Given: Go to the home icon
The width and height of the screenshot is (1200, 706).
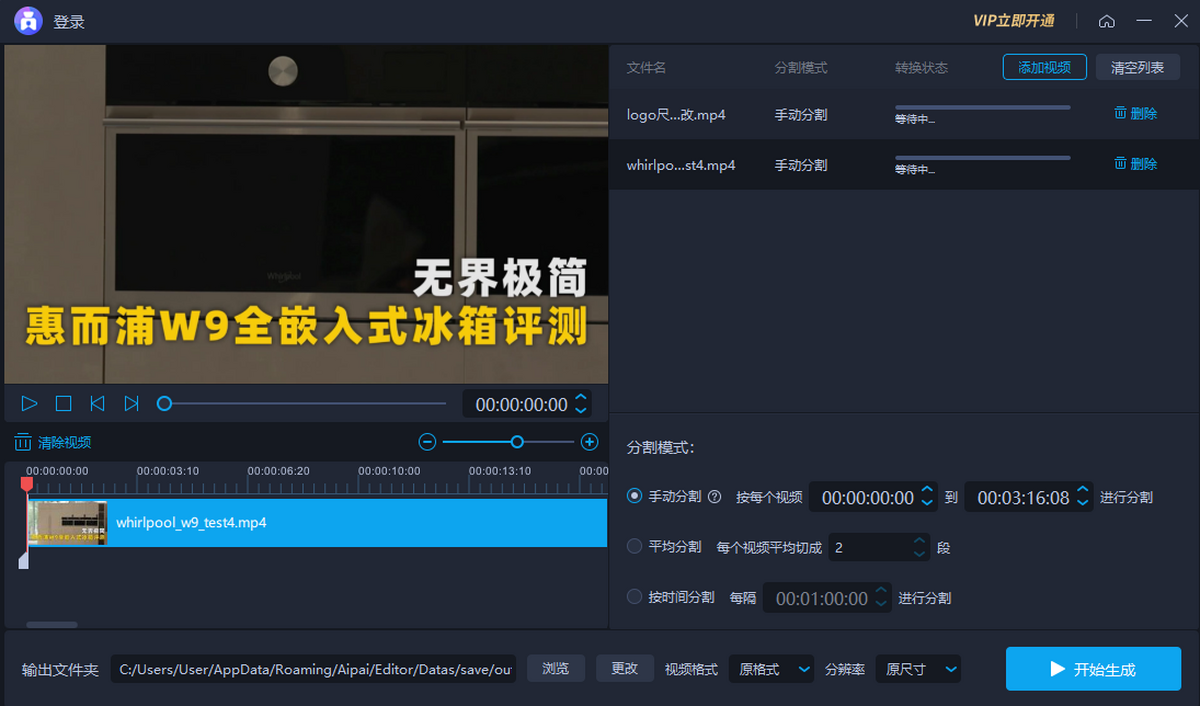Looking at the screenshot, I should click(1106, 21).
